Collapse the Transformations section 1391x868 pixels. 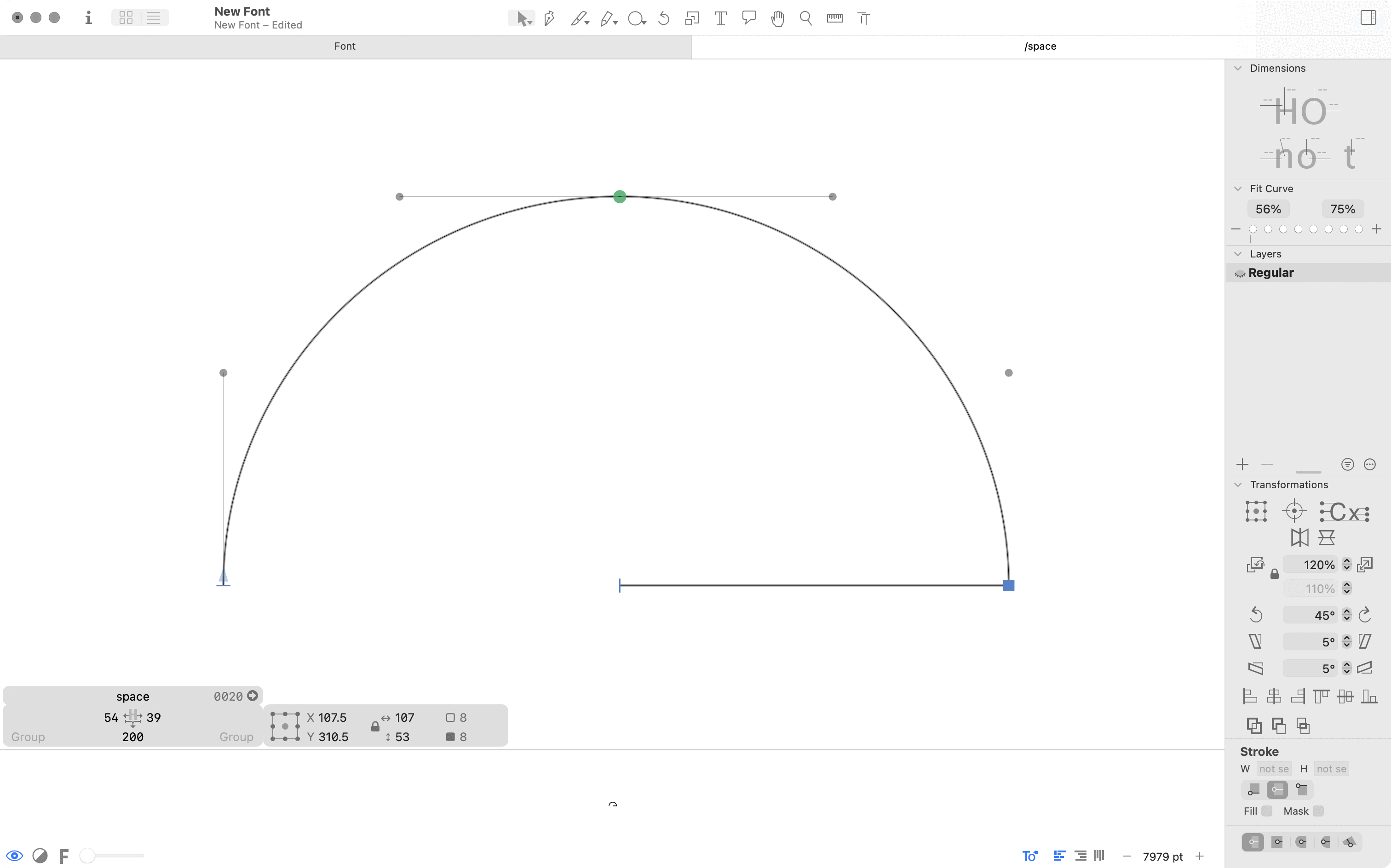pos(1238,485)
